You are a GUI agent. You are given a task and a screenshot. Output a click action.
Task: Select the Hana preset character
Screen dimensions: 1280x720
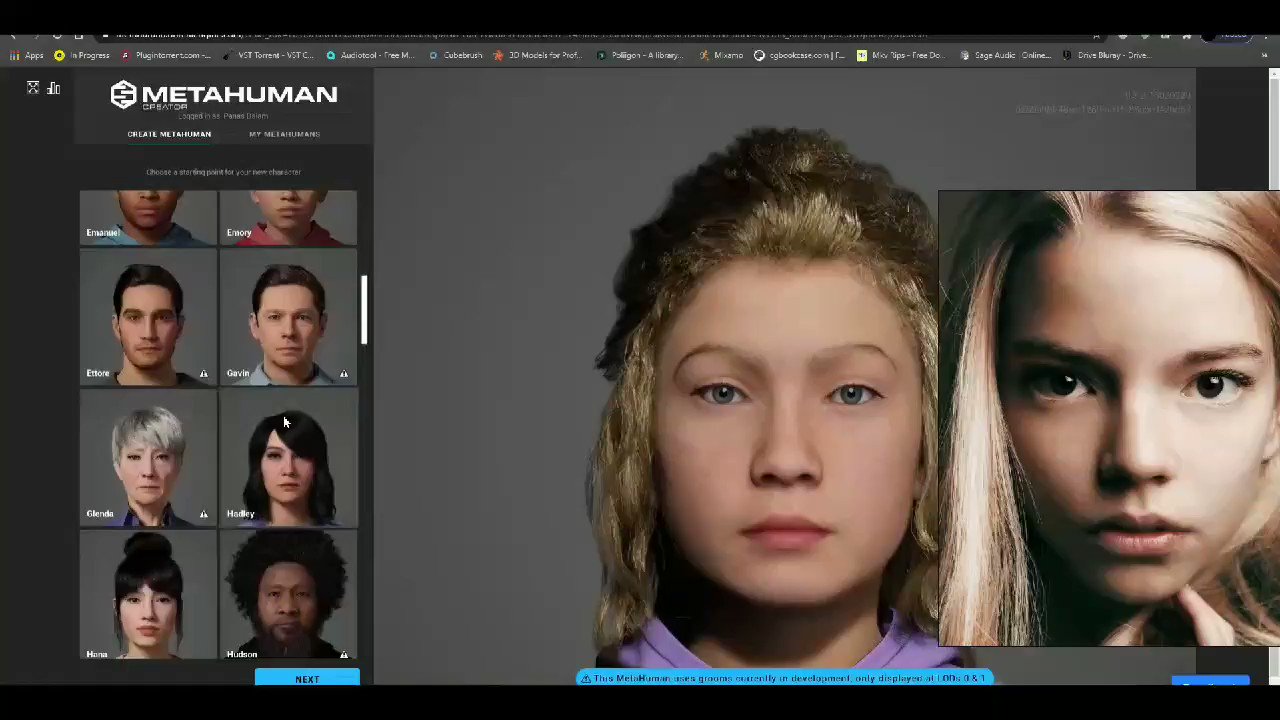[148, 595]
